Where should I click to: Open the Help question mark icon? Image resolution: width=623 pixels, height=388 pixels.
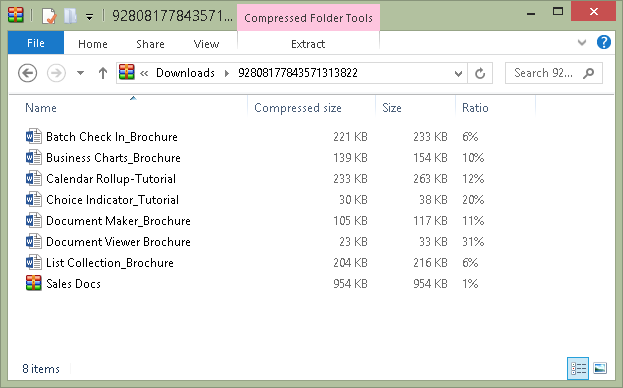point(604,42)
